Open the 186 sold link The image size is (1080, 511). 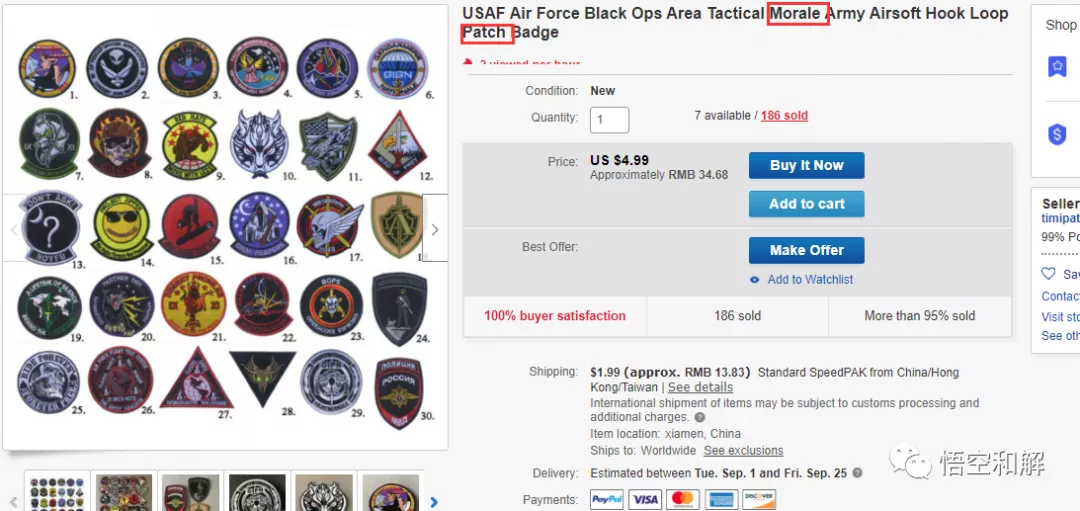pyautogui.click(x=784, y=116)
